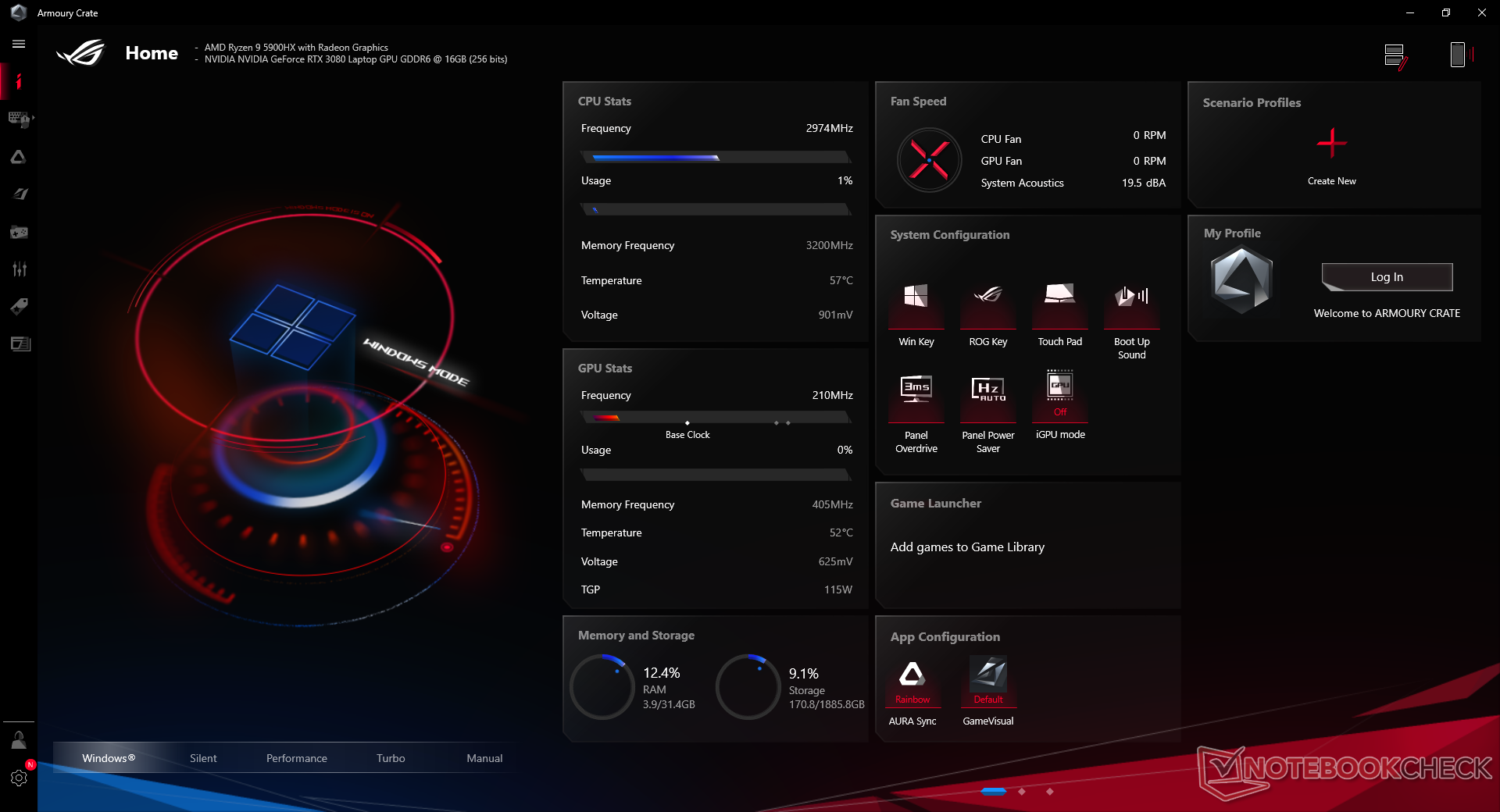Click the CPU Frequency bar
This screenshot has height=812, width=1500.
[x=716, y=158]
